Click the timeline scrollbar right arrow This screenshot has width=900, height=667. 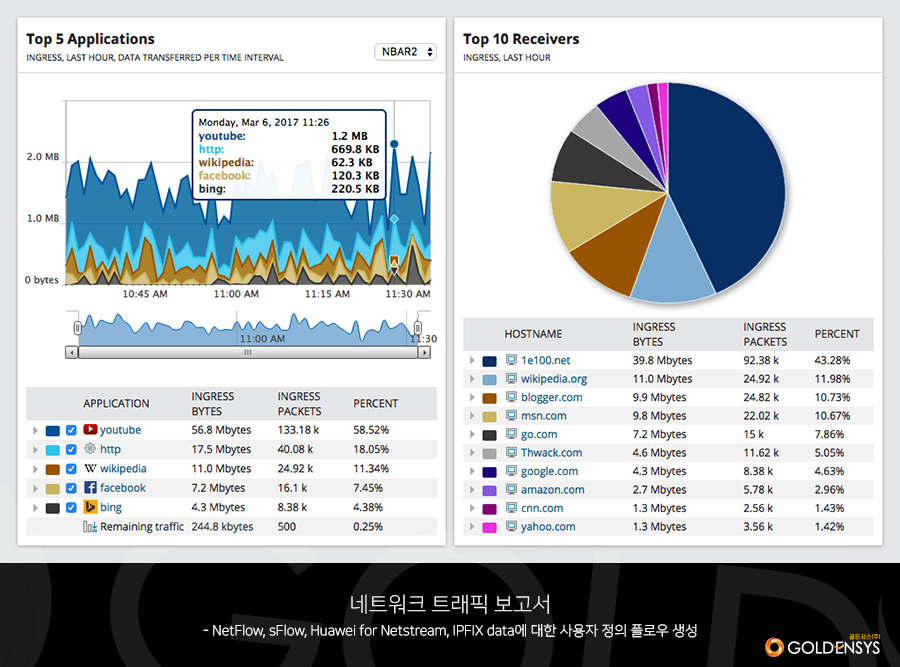point(424,352)
